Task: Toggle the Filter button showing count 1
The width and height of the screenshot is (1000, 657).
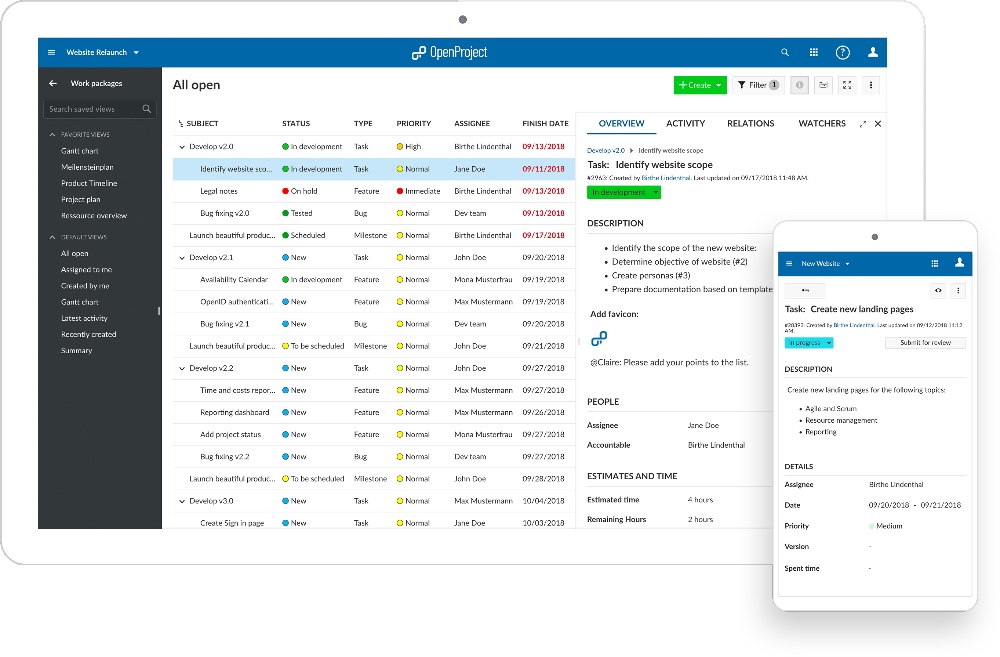Action: (758, 85)
